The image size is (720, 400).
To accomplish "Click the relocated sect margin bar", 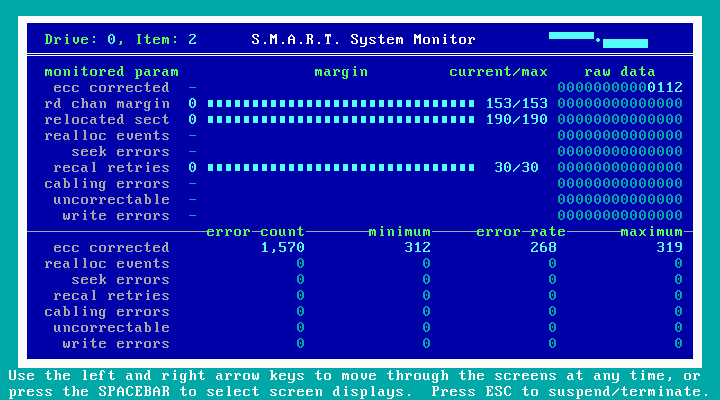I will pos(340,120).
